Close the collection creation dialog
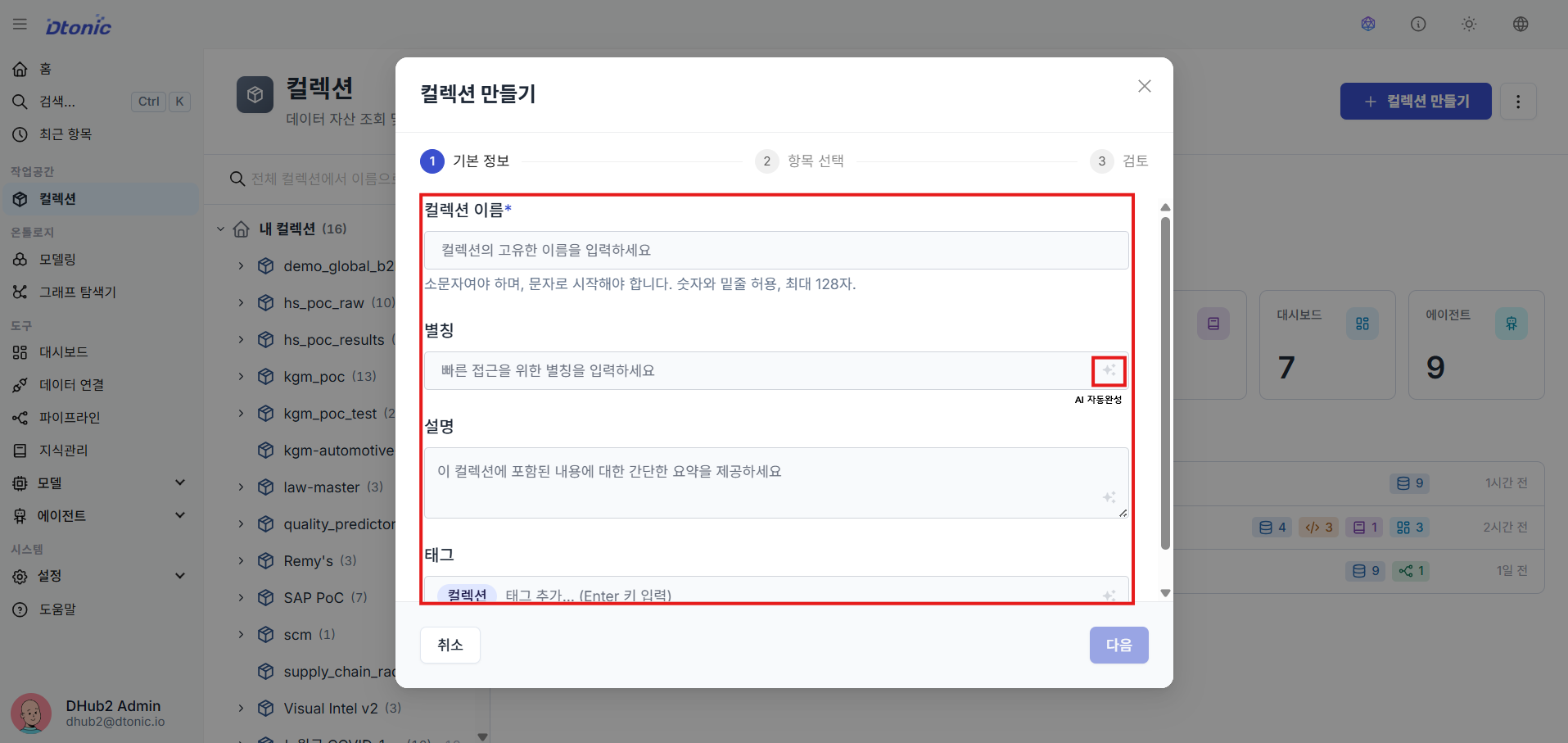Screen dimensions: 1568x743 tap(1145, 87)
